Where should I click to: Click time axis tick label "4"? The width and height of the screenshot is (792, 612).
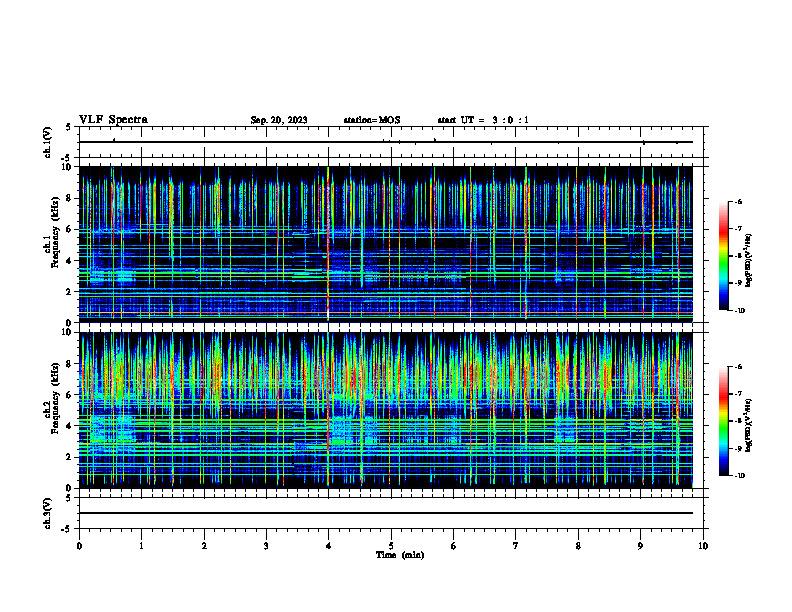329,546
